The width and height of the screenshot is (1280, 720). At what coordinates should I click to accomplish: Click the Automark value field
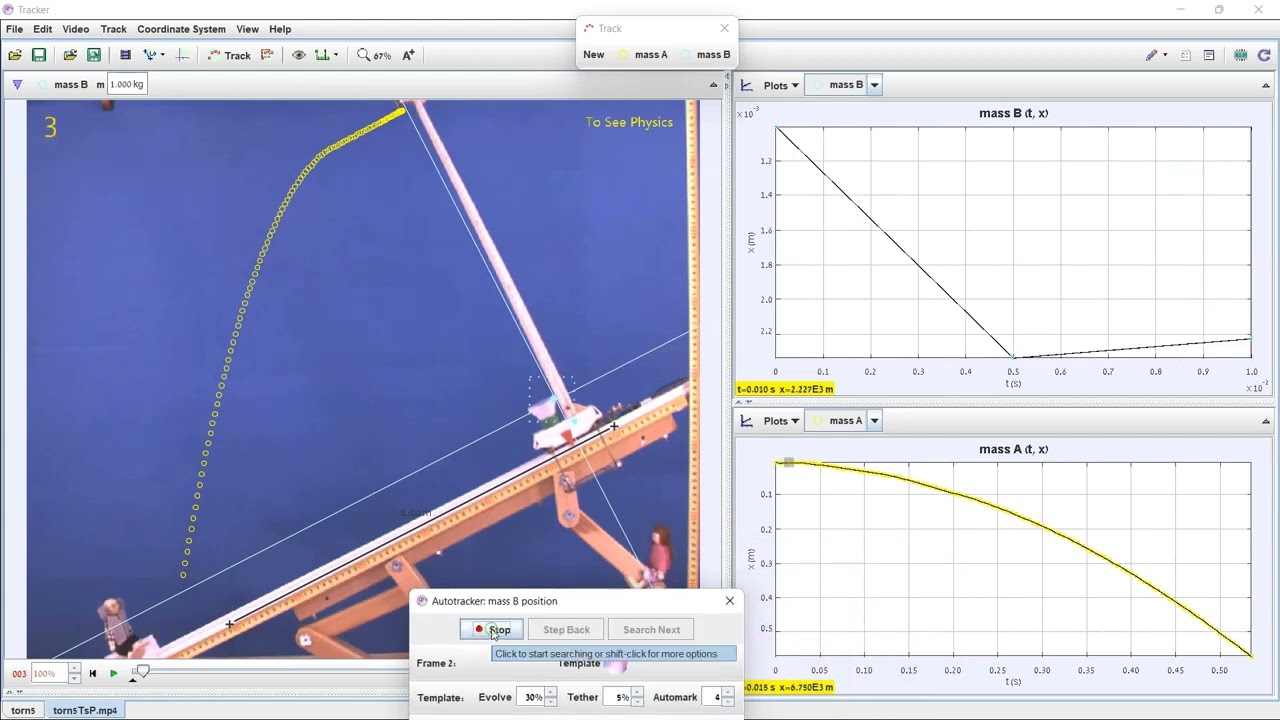point(712,697)
